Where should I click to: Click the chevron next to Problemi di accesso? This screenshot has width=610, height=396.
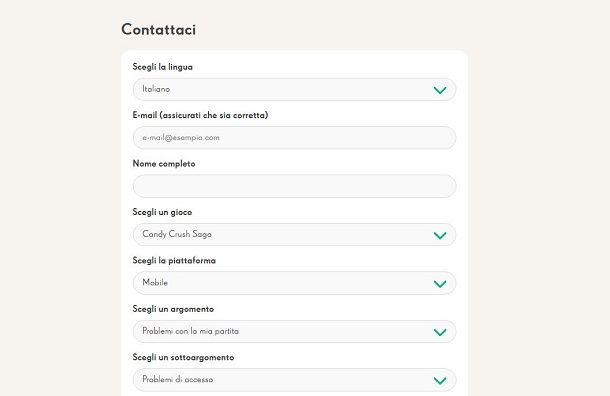point(440,380)
